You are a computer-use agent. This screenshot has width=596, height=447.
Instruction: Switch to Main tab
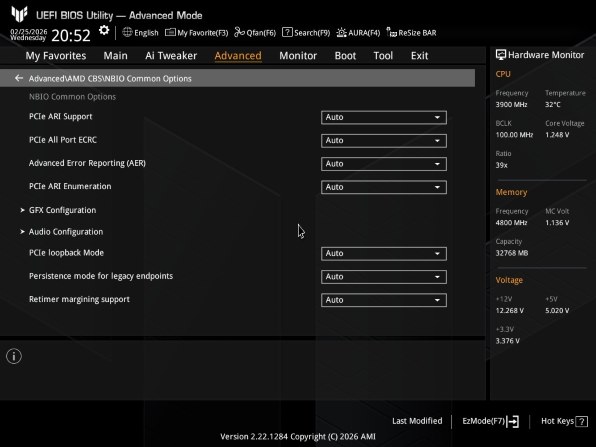pyautogui.click(x=116, y=55)
